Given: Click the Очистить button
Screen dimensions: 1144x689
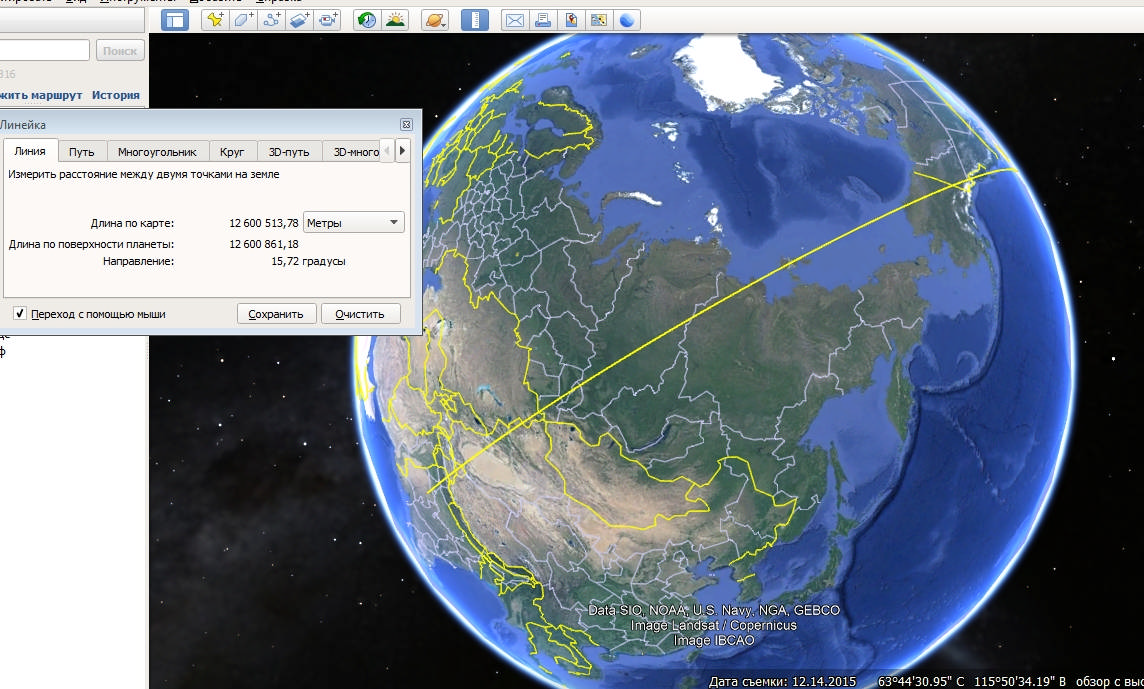Looking at the screenshot, I should (x=360, y=314).
